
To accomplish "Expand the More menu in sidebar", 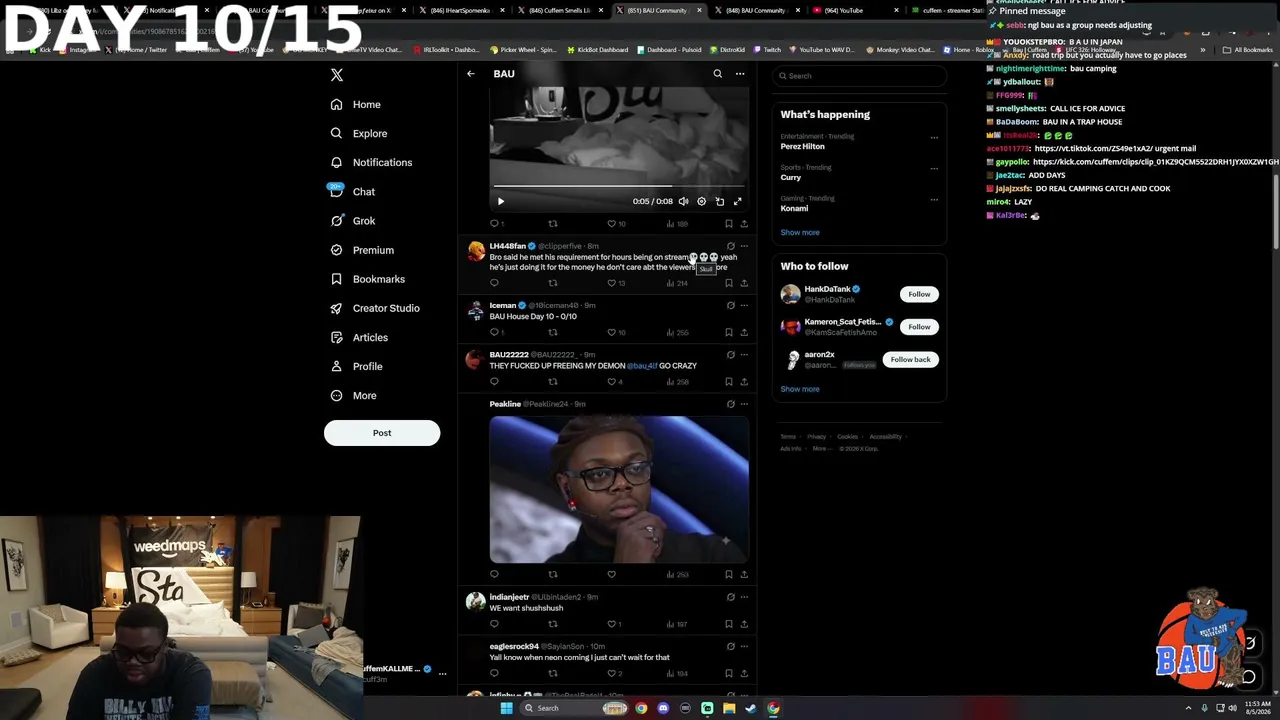I will click(353, 395).
